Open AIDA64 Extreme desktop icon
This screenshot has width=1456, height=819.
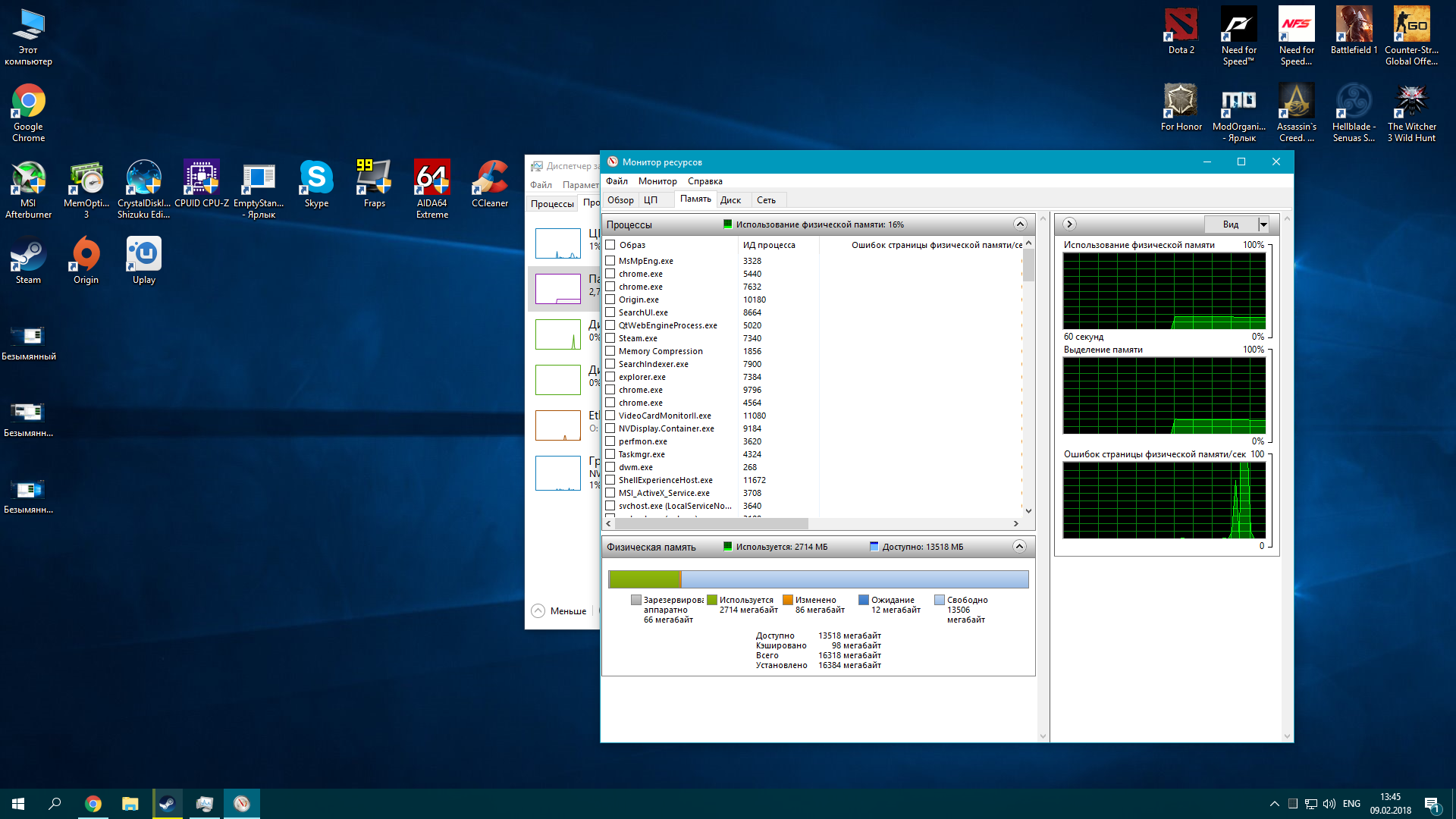[431, 189]
